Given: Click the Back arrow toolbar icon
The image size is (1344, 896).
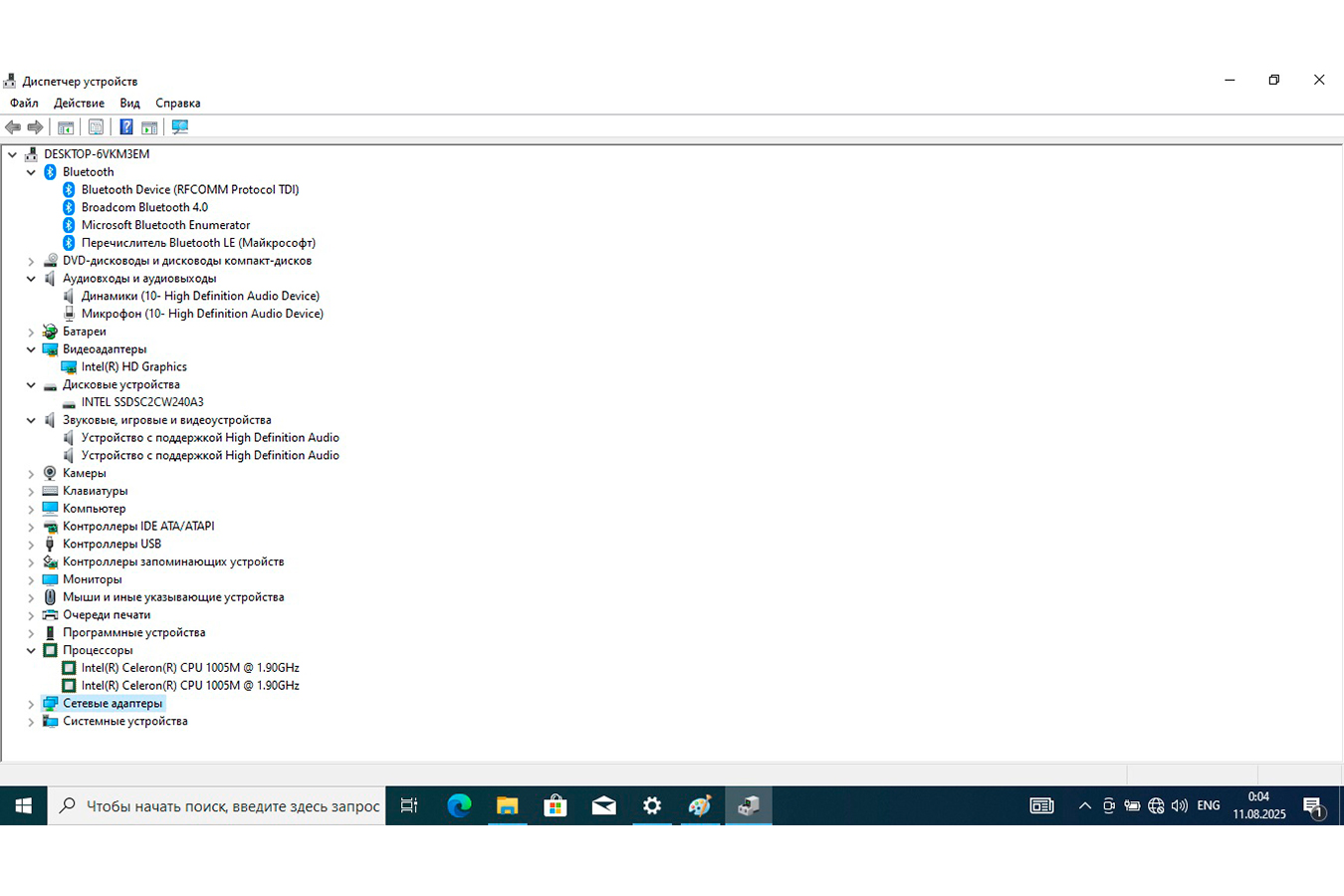Looking at the screenshot, I should pos(13,127).
